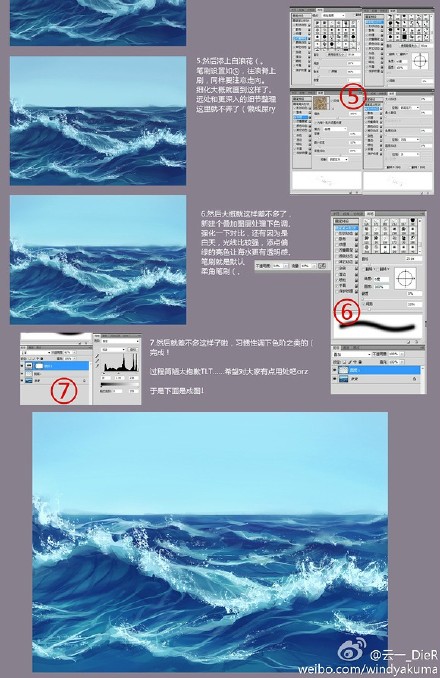
Task: Open the size jitter Control dropdown in step 5
Action: pyautogui.click(x=410, y=107)
